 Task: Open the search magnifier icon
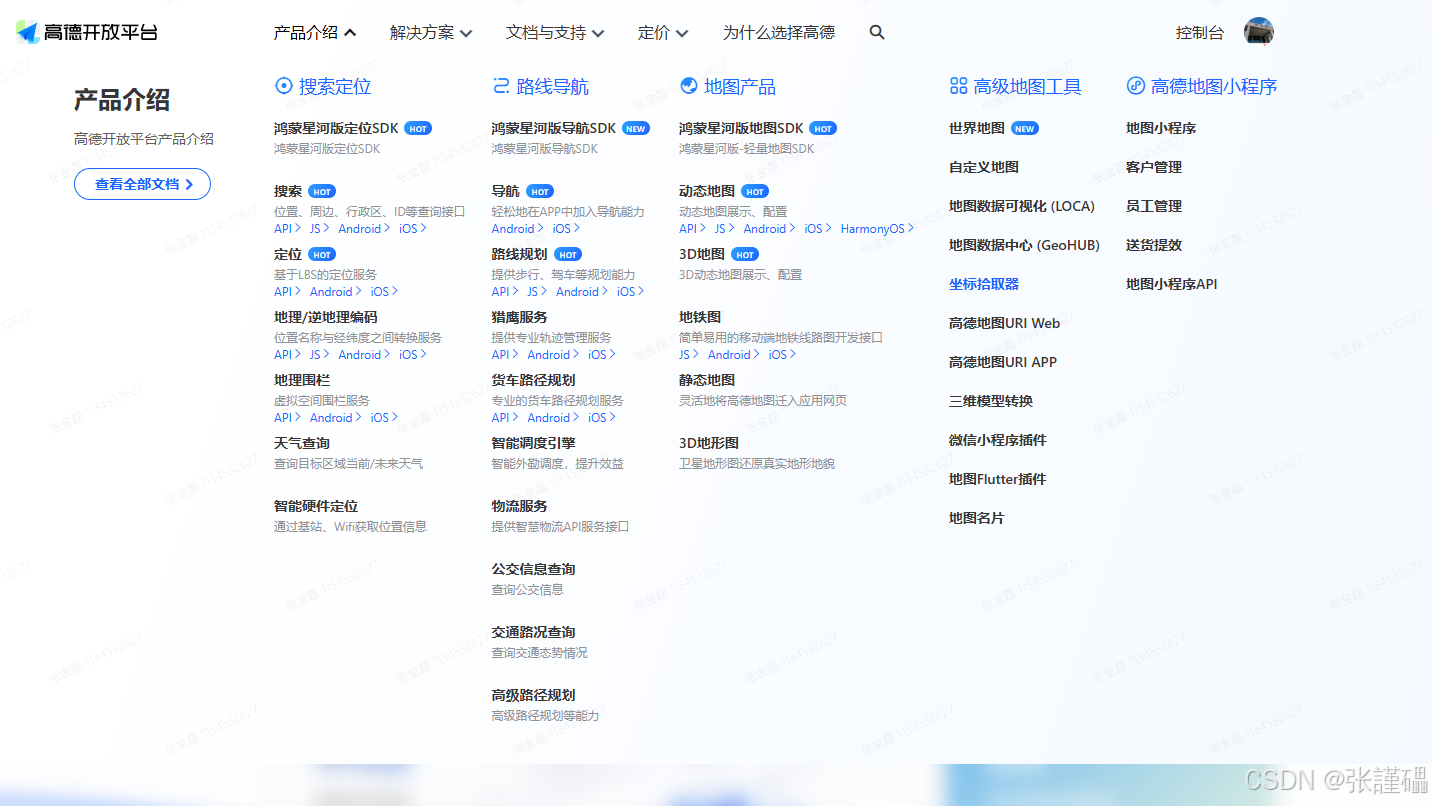coord(877,32)
